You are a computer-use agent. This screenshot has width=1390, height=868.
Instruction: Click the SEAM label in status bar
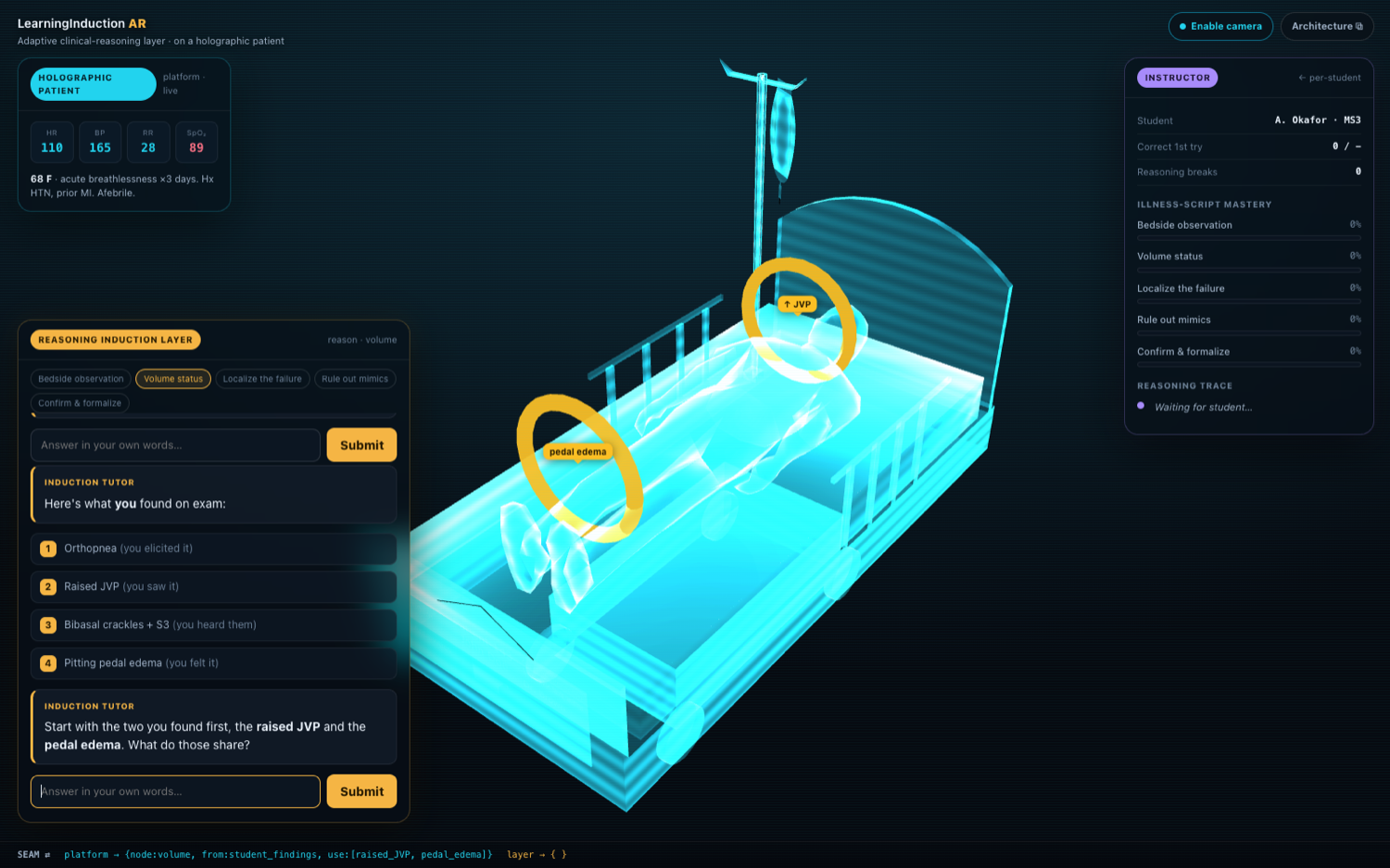[x=29, y=854]
